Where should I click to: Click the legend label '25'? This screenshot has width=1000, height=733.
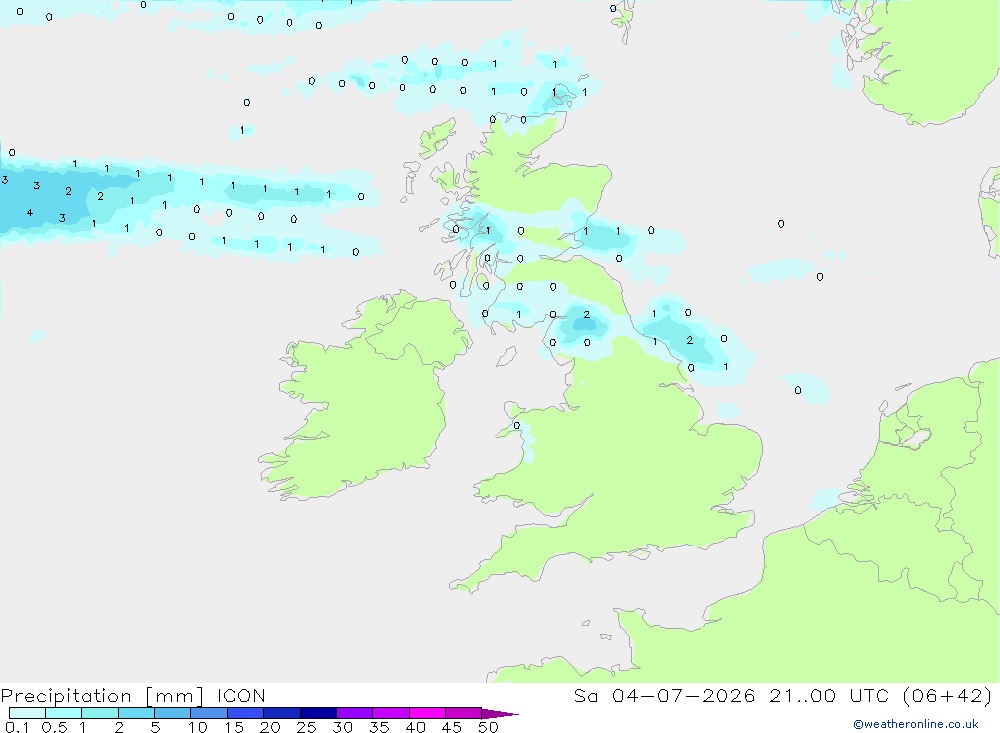pos(307,727)
